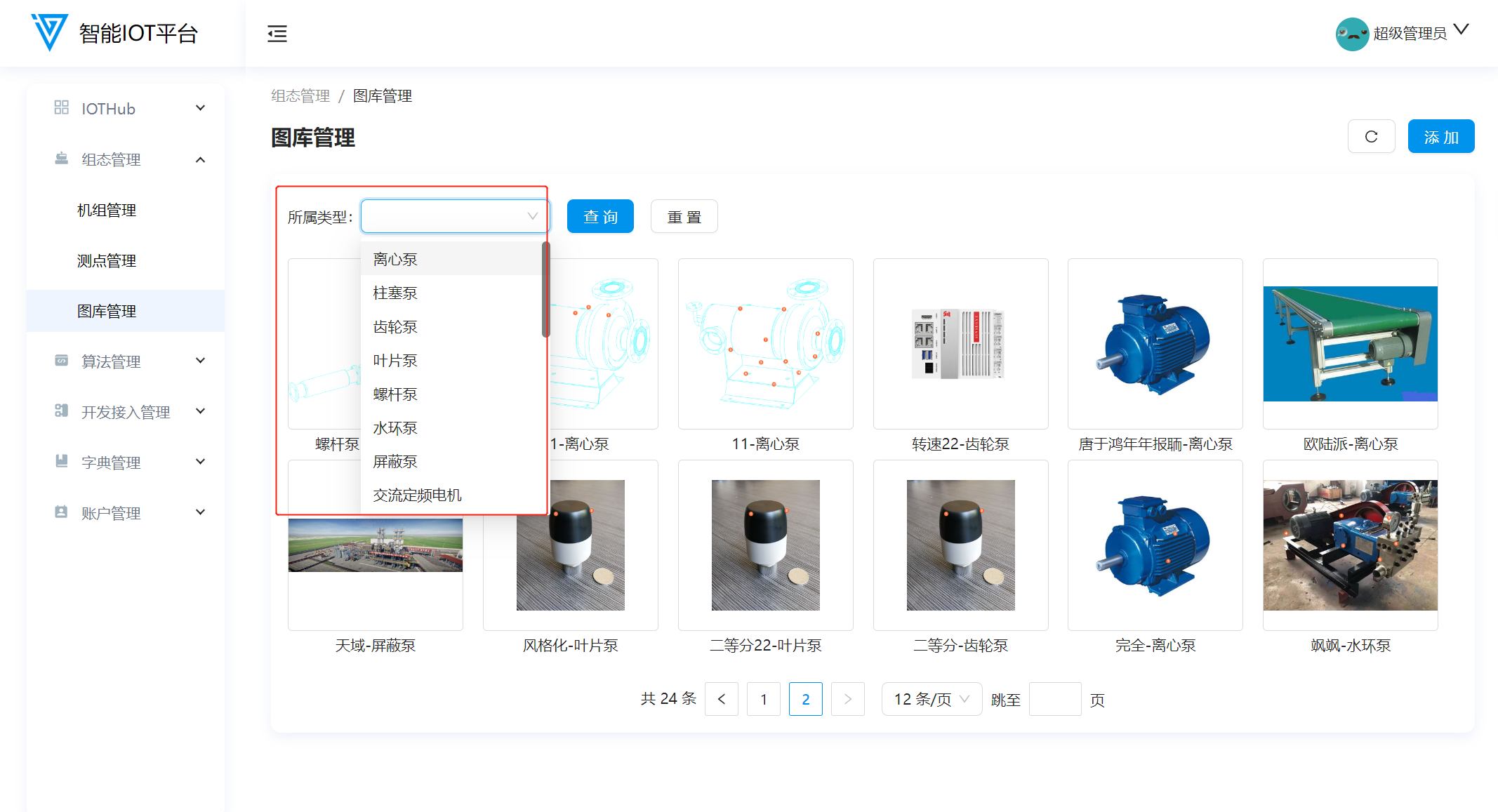Viewport: 1498px width, 812px height.
Task: Select 齿轮泵 from the dropdown list
Action: [x=395, y=327]
